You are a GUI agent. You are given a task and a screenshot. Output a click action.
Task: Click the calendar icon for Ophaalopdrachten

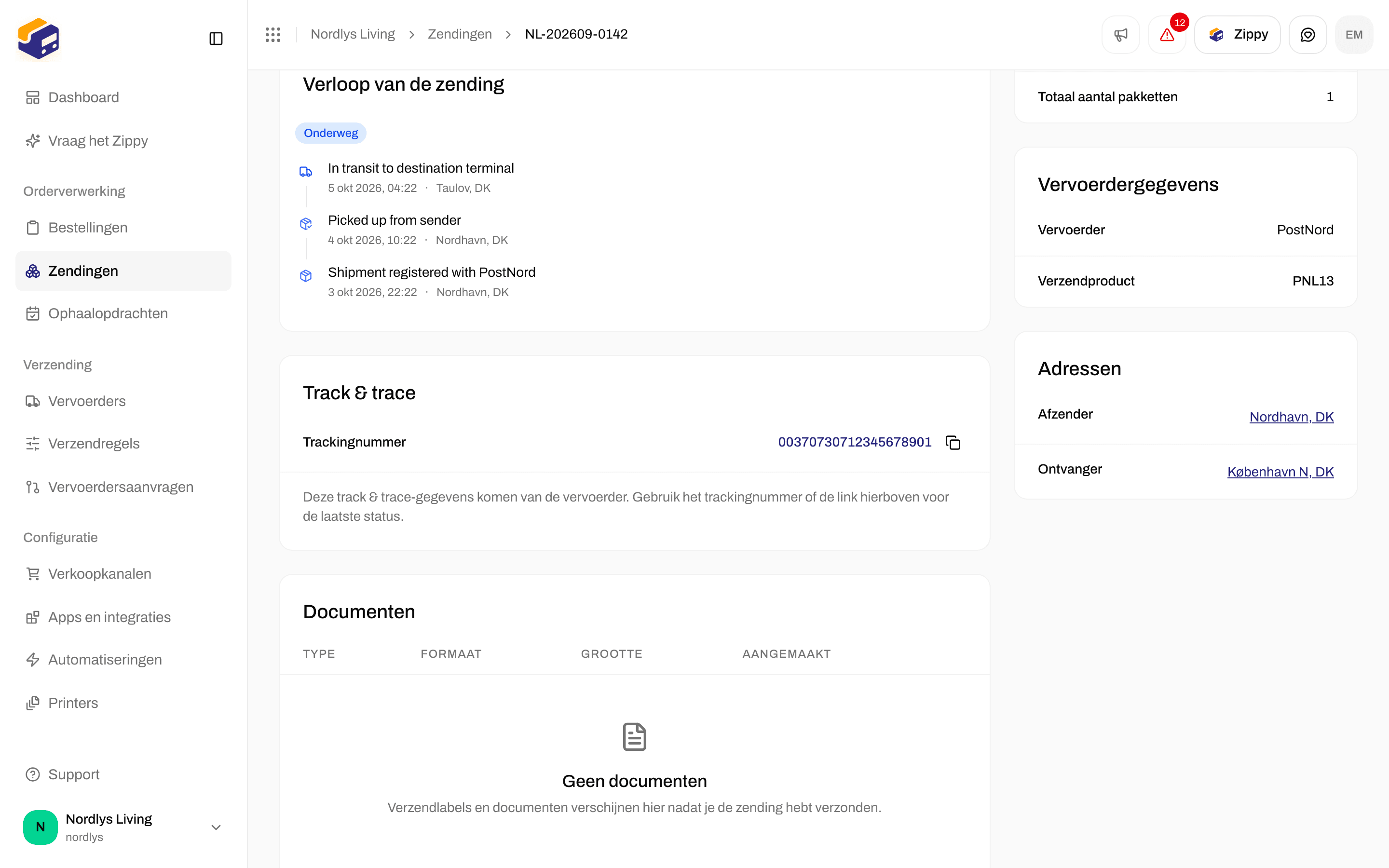[x=33, y=313]
